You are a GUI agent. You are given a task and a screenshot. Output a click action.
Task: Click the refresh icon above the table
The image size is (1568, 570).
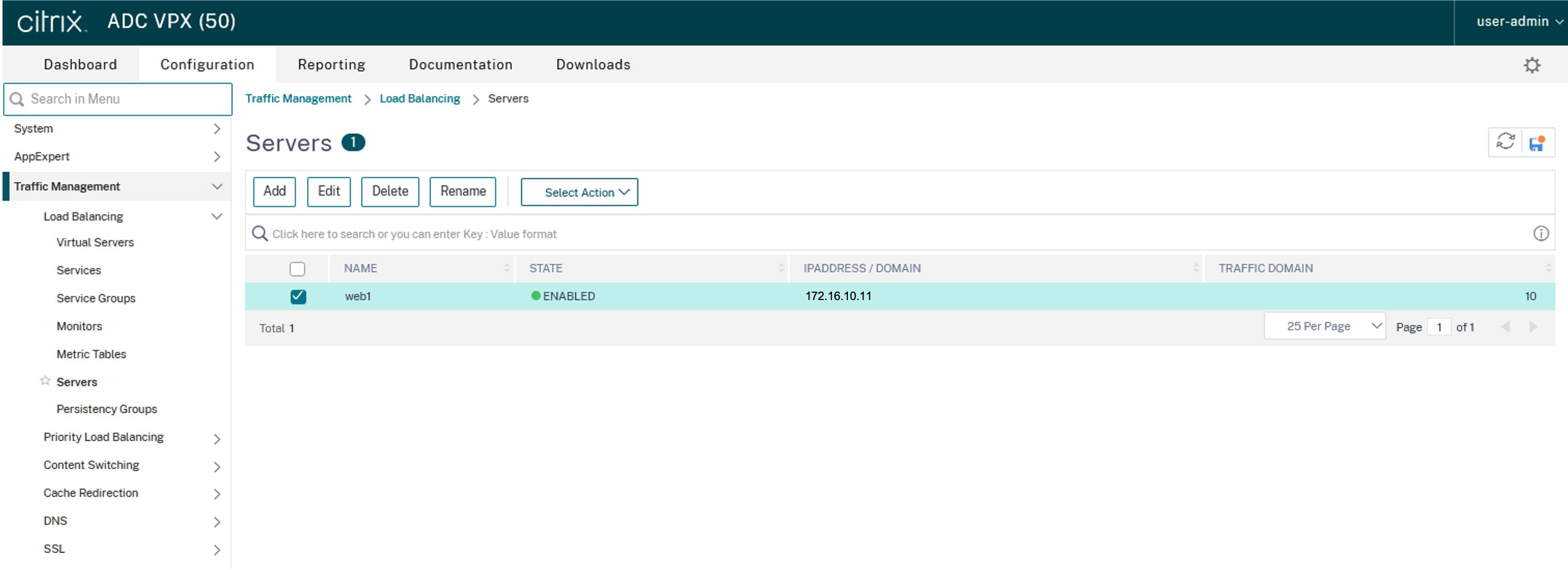[x=1505, y=142]
